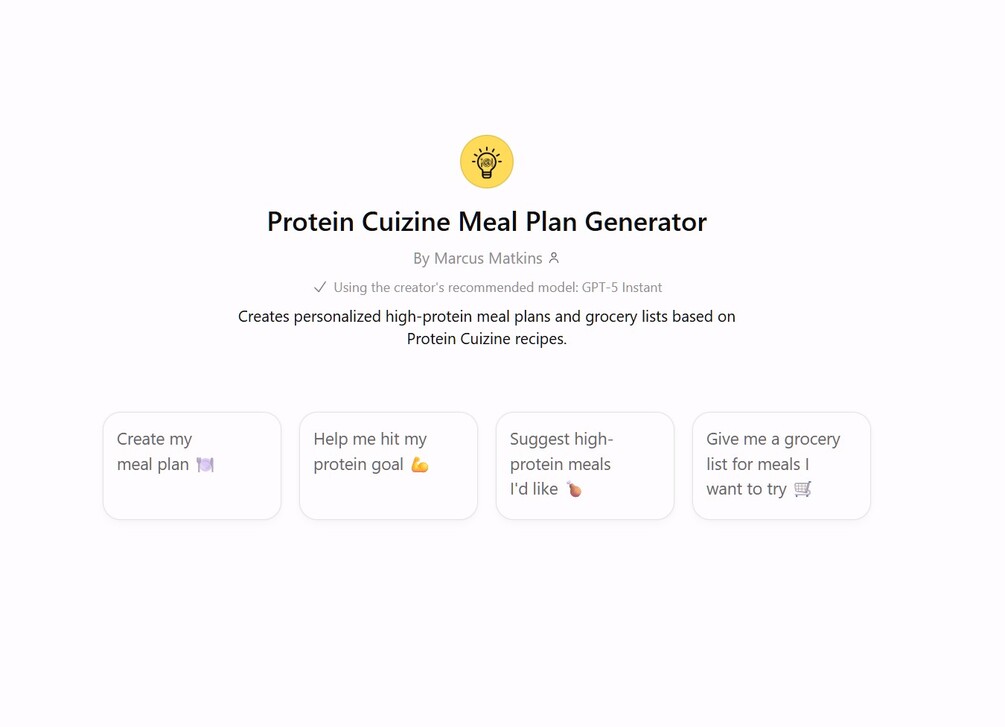Image resolution: width=1005 pixels, height=727 pixels.
Task: Click the "Protein Cuizine recipes." description text
Action: (487, 339)
